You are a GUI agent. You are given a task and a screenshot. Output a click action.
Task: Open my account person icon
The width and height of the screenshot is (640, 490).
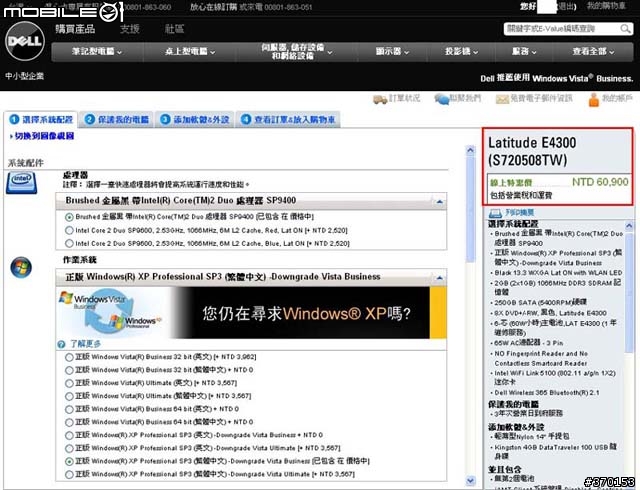(594, 99)
